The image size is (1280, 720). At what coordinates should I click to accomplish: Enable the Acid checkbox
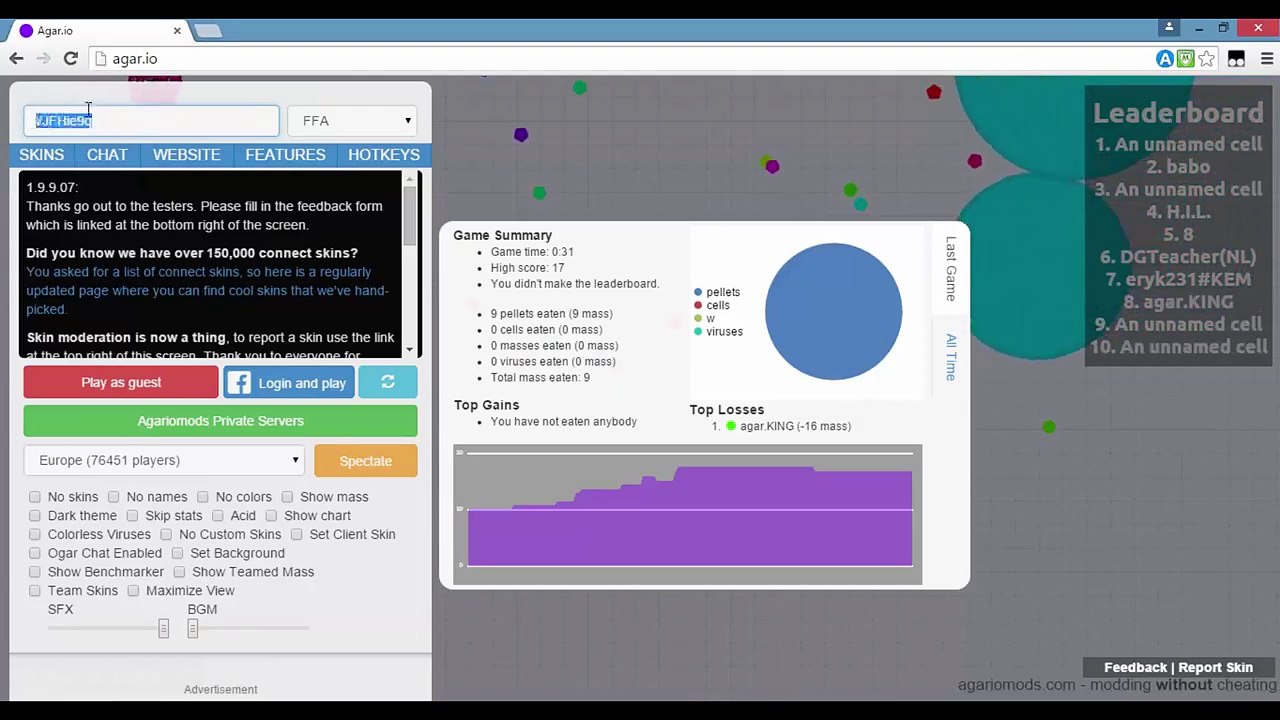pos(218,516)
